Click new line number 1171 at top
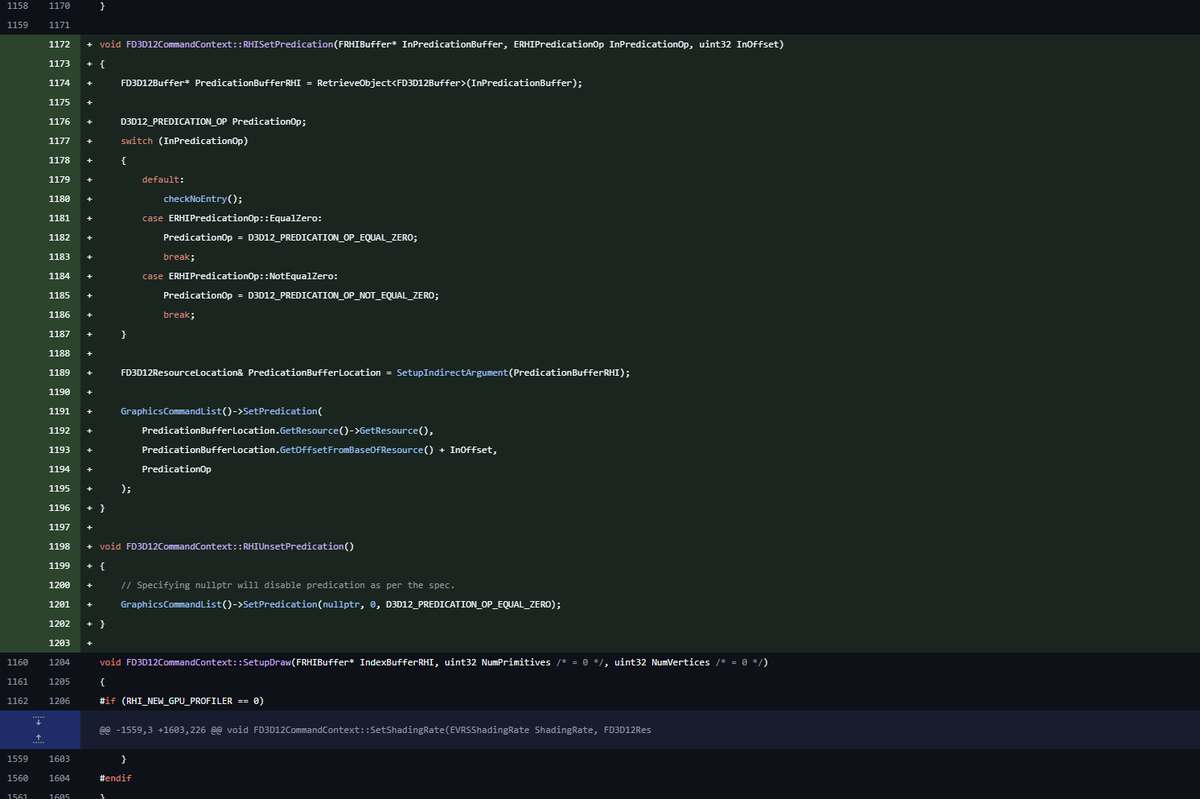1200x799 pixels. coord(59,25)
